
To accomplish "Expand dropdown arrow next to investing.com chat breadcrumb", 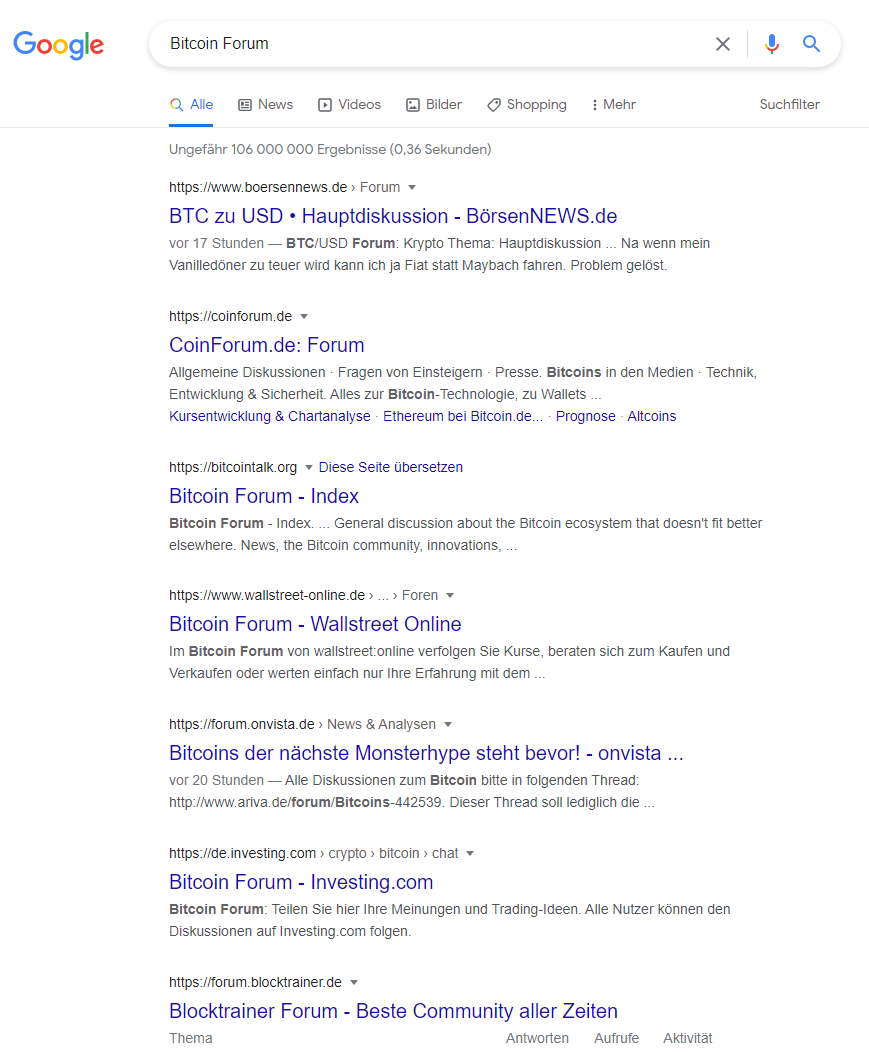I will [470, 853].
